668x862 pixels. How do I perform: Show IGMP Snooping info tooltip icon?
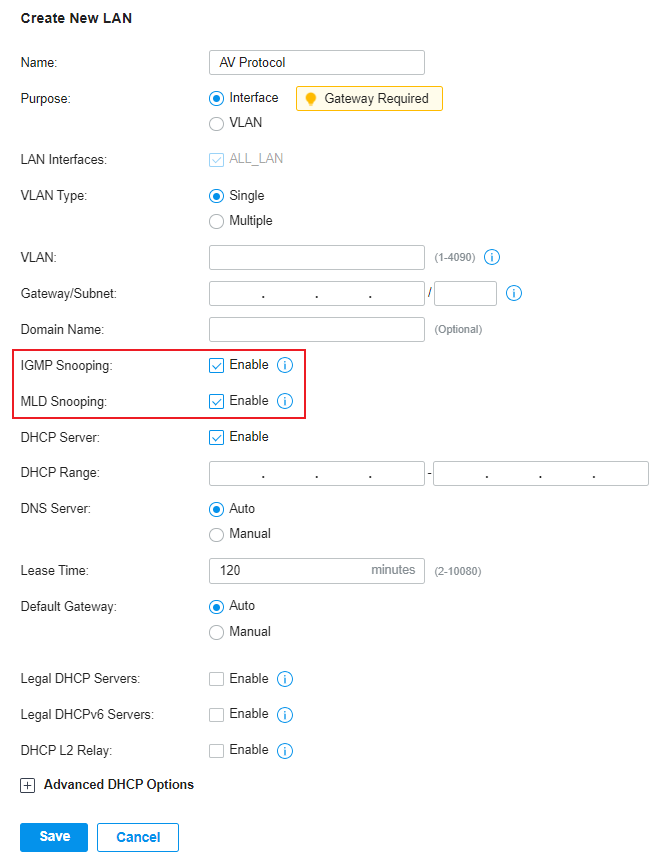tap(285, 365)
